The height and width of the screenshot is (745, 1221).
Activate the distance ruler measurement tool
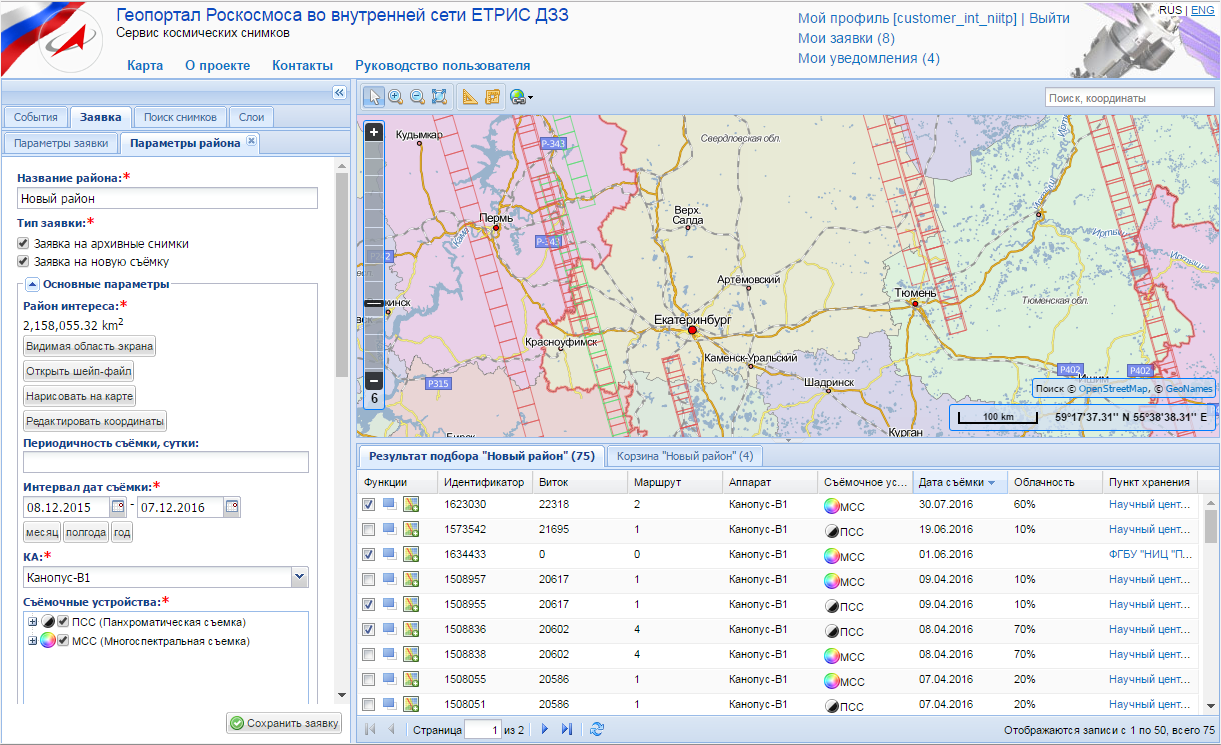(x=470, y=97)
